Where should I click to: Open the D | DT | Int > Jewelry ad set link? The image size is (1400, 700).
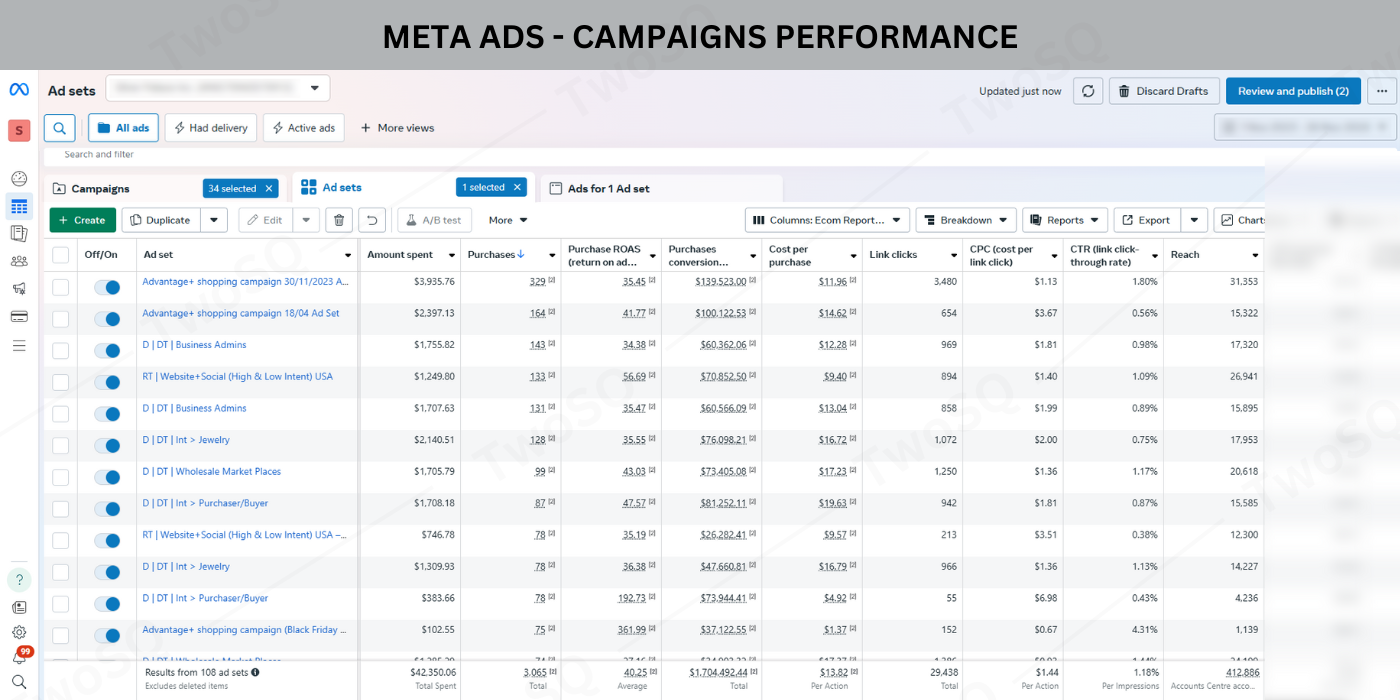tap(186, 440)
